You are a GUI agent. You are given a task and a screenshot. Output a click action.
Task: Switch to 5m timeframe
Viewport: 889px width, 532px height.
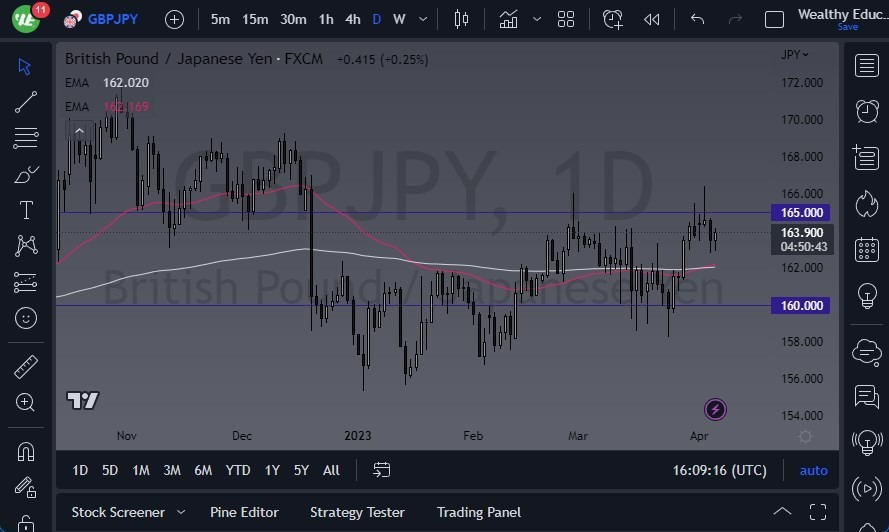(220, 19)
